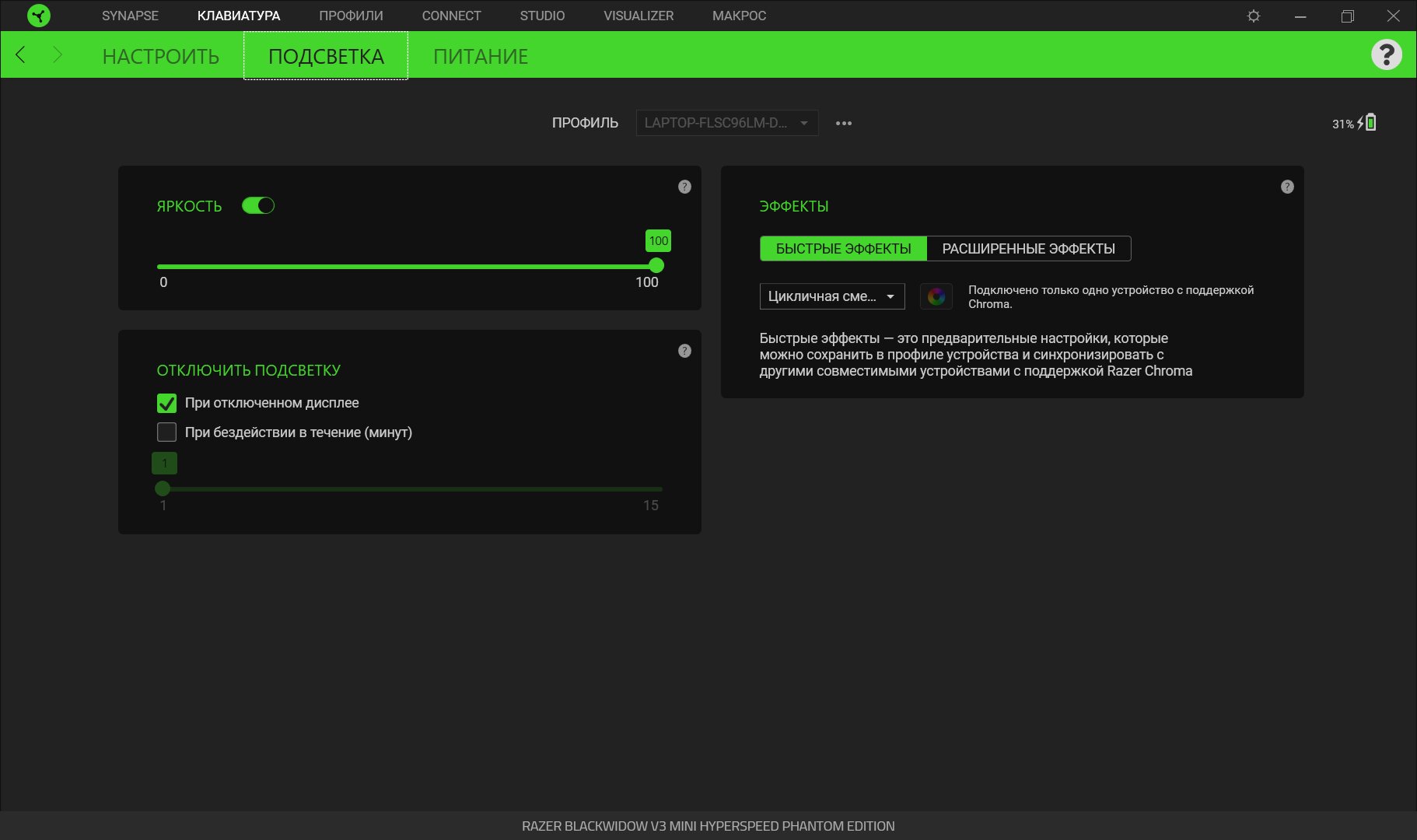
Task: Click the Chroma color wheel icon
Action: pyautogui.click(x=936, y=296)
